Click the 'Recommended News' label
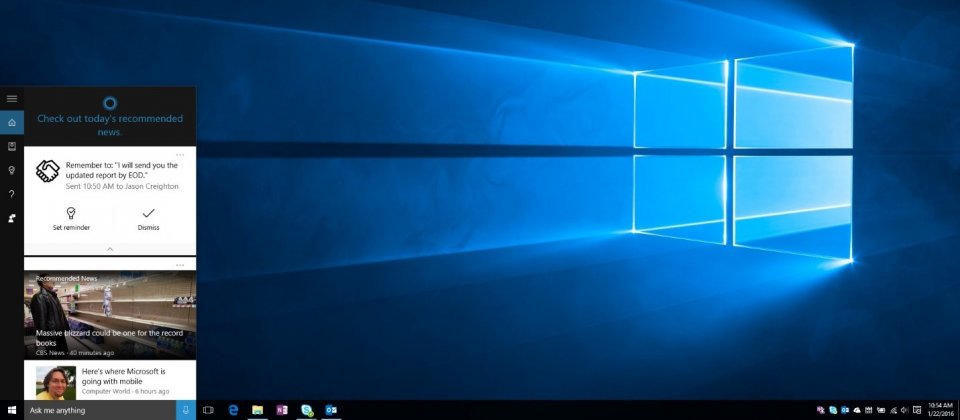Image resolution: width=960 pixels, height=420 pixels. [66, 279]
